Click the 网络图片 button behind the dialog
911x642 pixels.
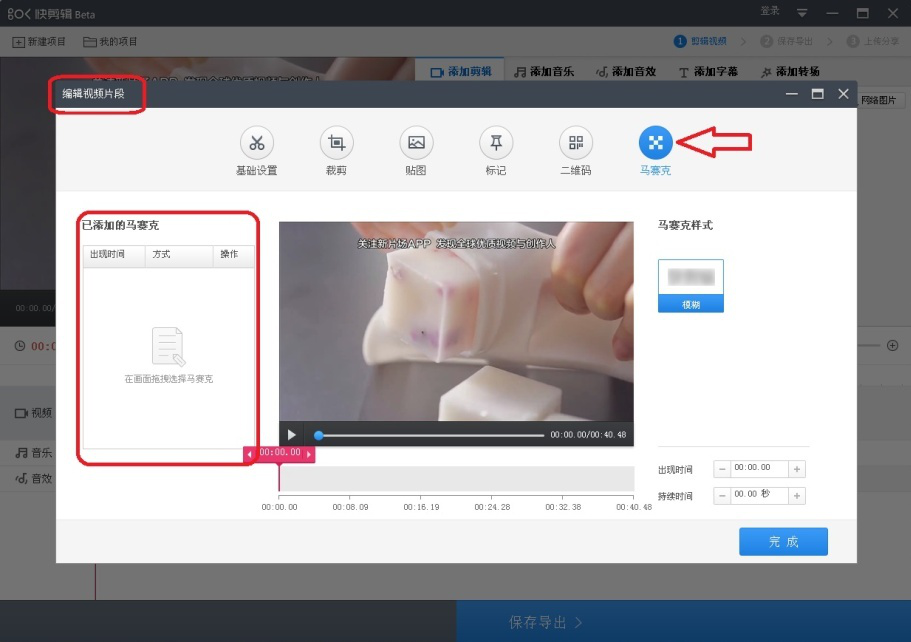click(x=878, y=100)
